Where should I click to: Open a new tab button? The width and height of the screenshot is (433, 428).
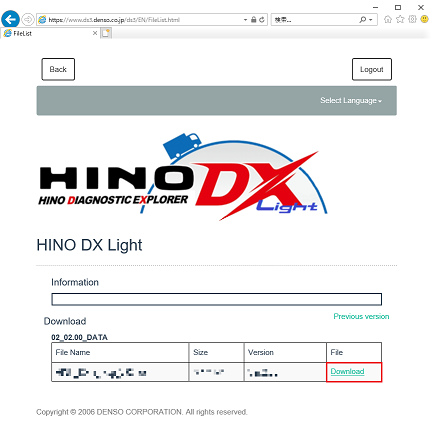106,33
